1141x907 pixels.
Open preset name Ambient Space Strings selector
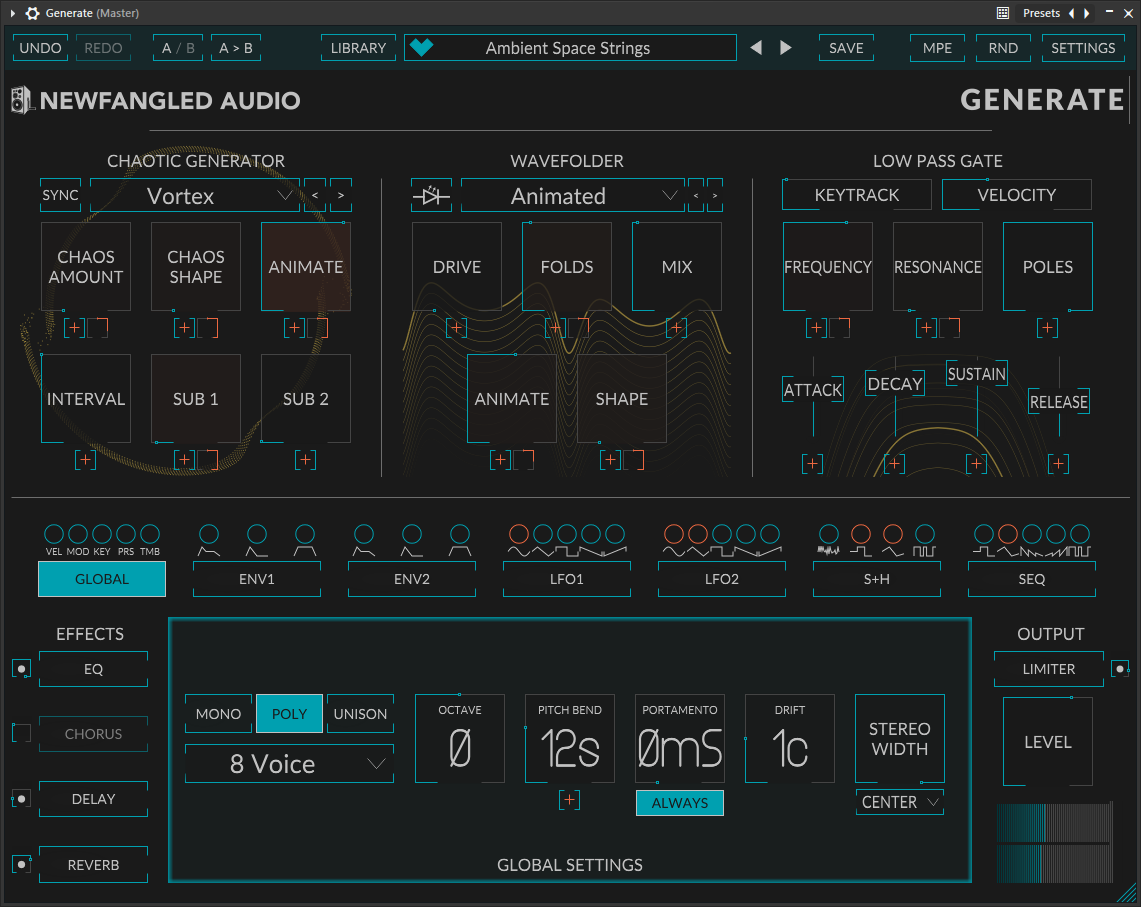coord(570,47)
